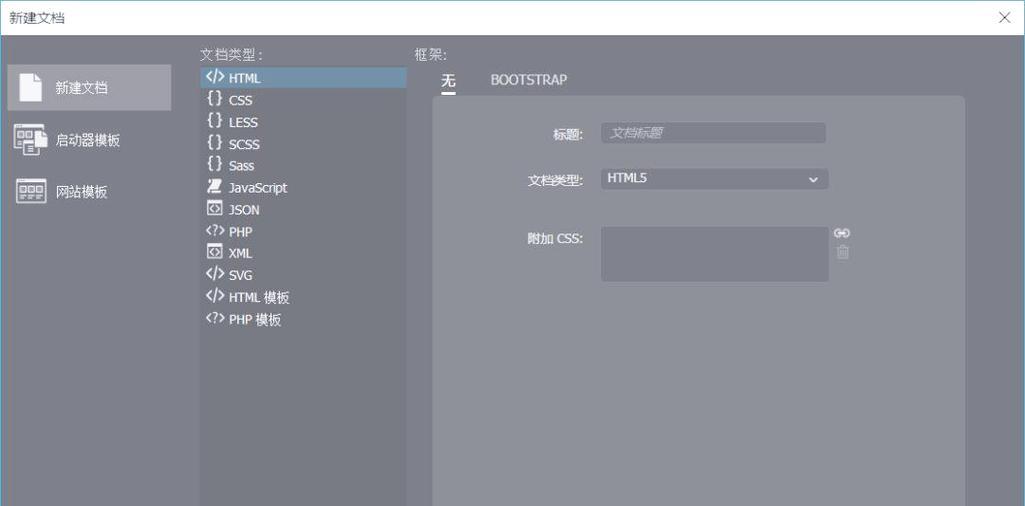Screen dimensions: 1025x506
Task: Close the 新建文档 dialog
Action: 1005,18
